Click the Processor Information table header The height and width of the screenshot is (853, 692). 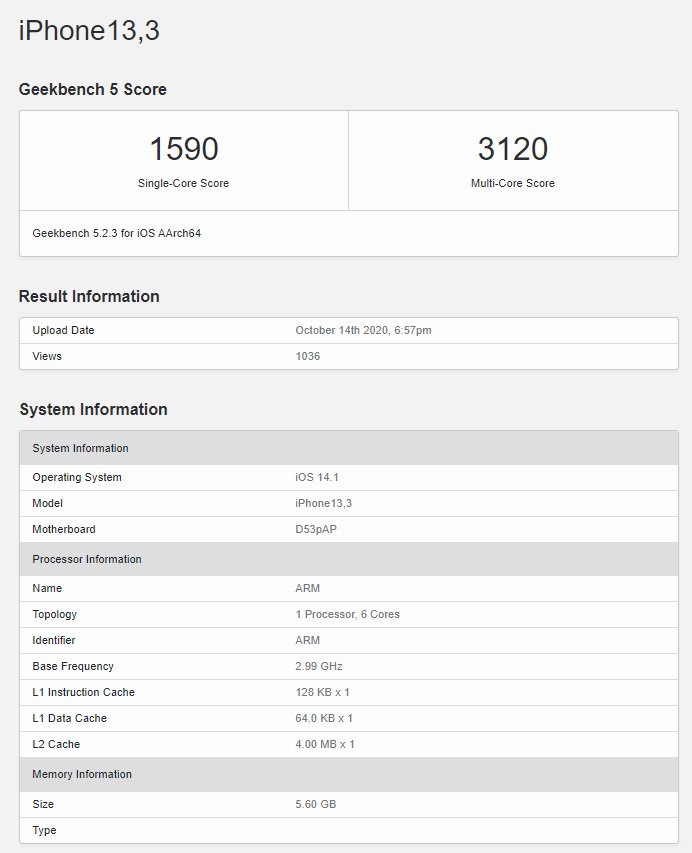(x=349, y=559)
